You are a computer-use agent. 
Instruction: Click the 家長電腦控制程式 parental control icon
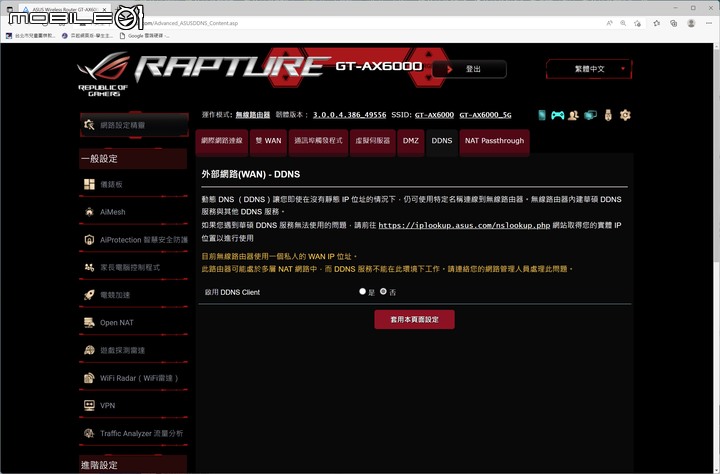89,267
